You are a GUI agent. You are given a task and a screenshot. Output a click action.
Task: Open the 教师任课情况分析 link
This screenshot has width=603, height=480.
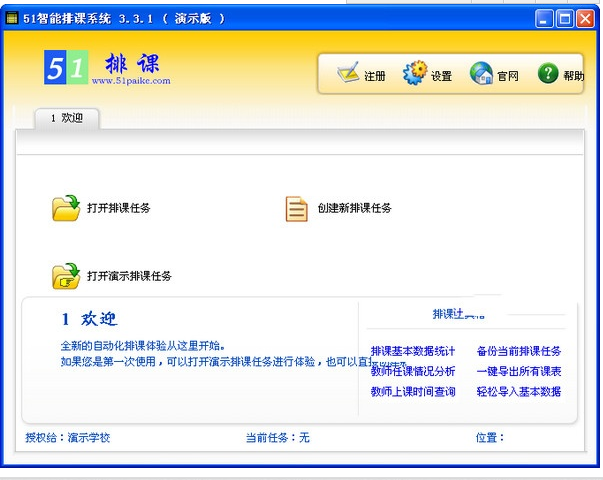pos(412,371)
